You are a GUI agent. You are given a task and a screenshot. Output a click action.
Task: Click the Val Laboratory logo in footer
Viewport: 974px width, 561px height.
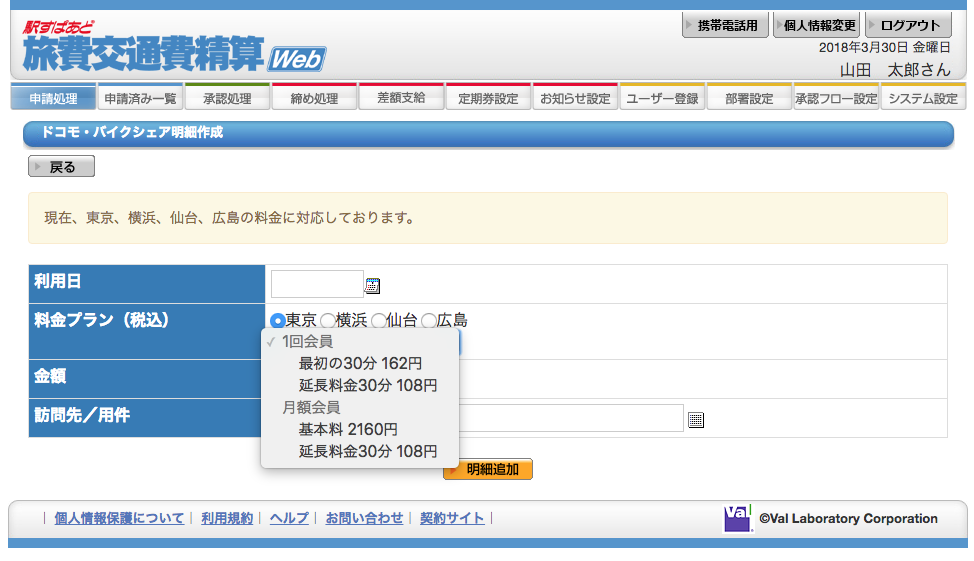[x=737, y=518]
